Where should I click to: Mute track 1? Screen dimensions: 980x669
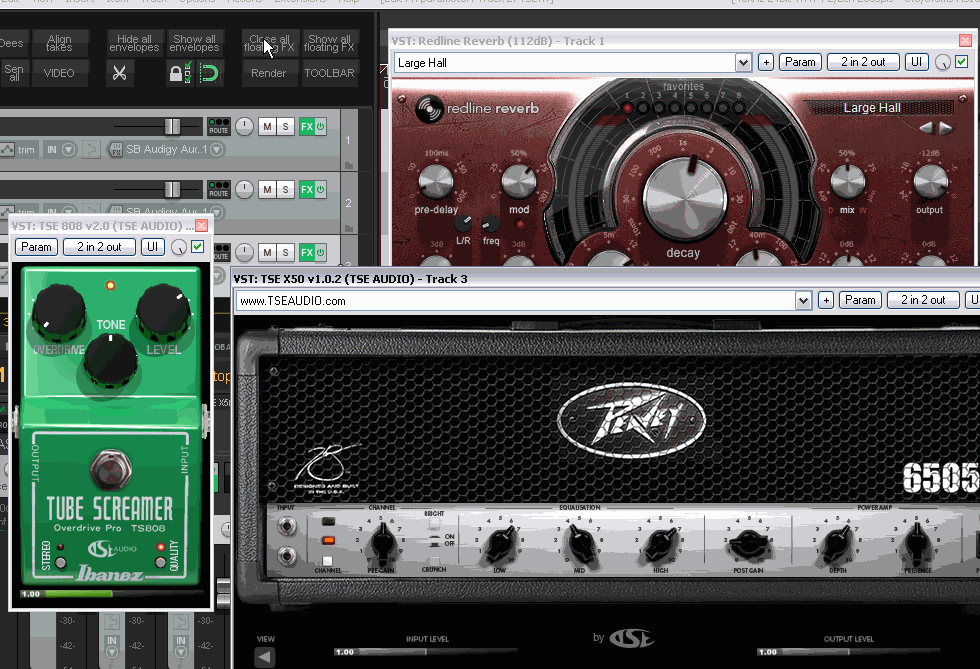tap(268, 126)
